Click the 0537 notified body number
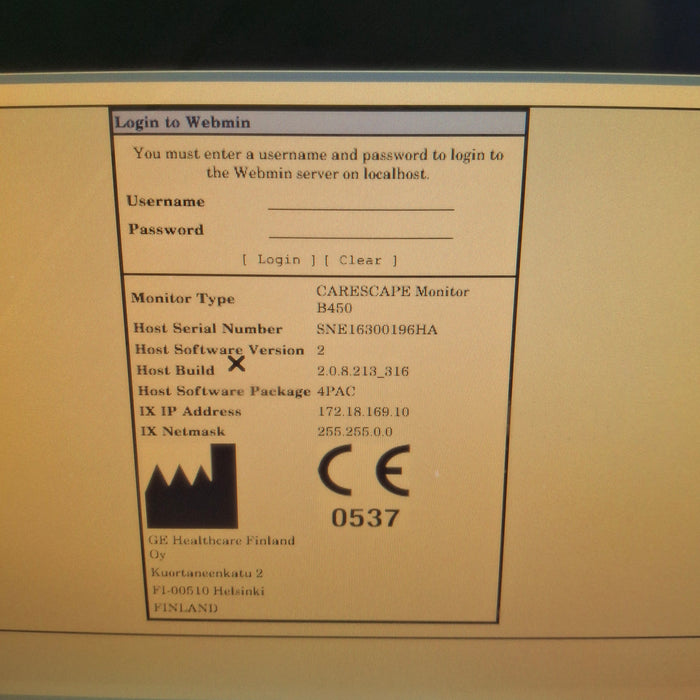This screenshot has width=700, height=700. (365, 518)
